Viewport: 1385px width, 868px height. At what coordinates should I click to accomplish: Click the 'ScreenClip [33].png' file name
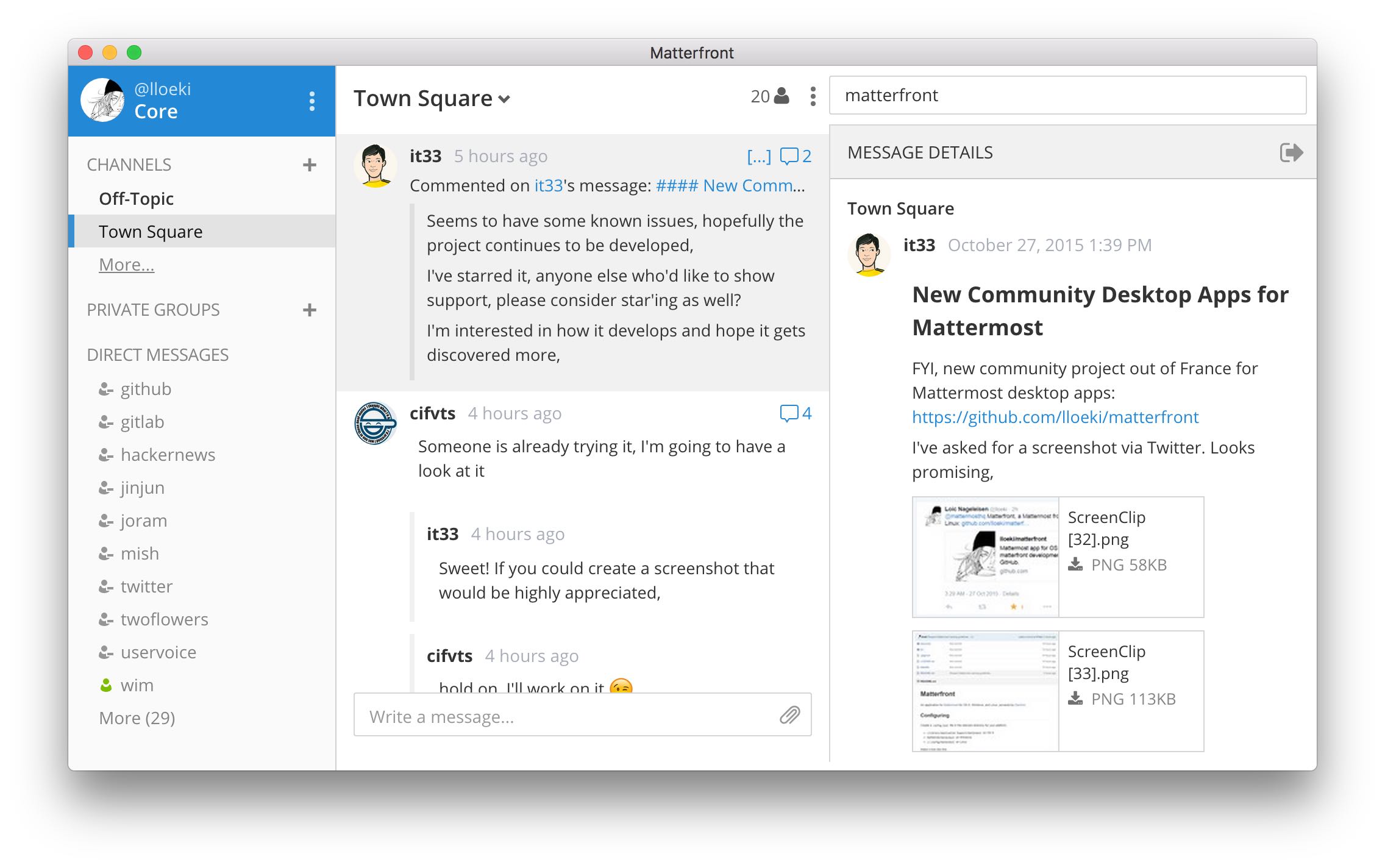tap(1106, 662)
